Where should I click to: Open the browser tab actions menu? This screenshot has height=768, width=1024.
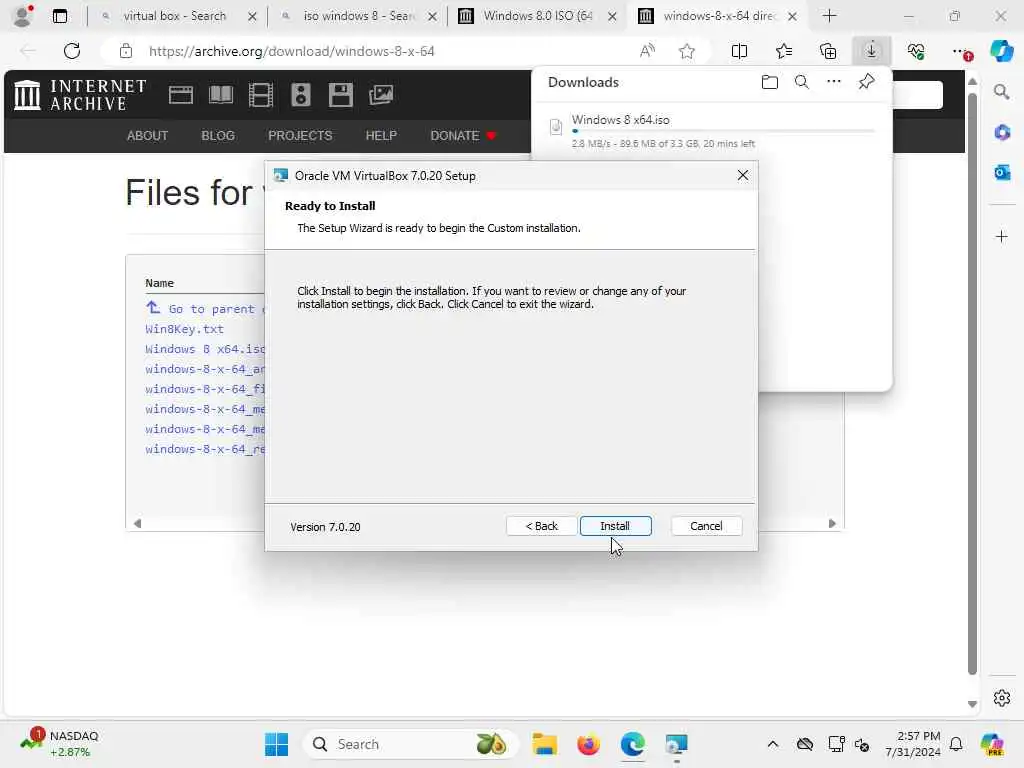pos(59,16)
